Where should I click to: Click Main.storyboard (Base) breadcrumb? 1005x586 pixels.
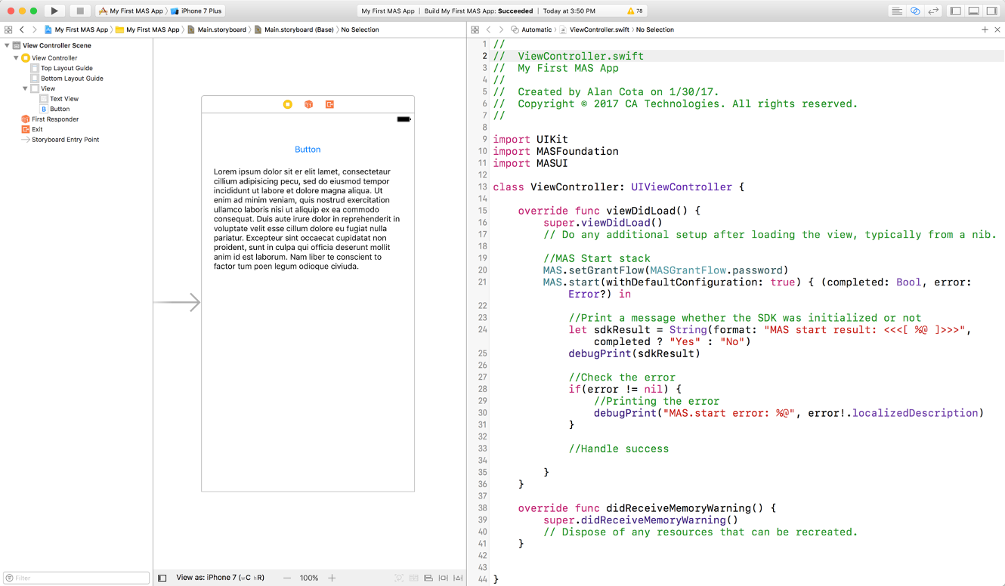tap(294, 29)
